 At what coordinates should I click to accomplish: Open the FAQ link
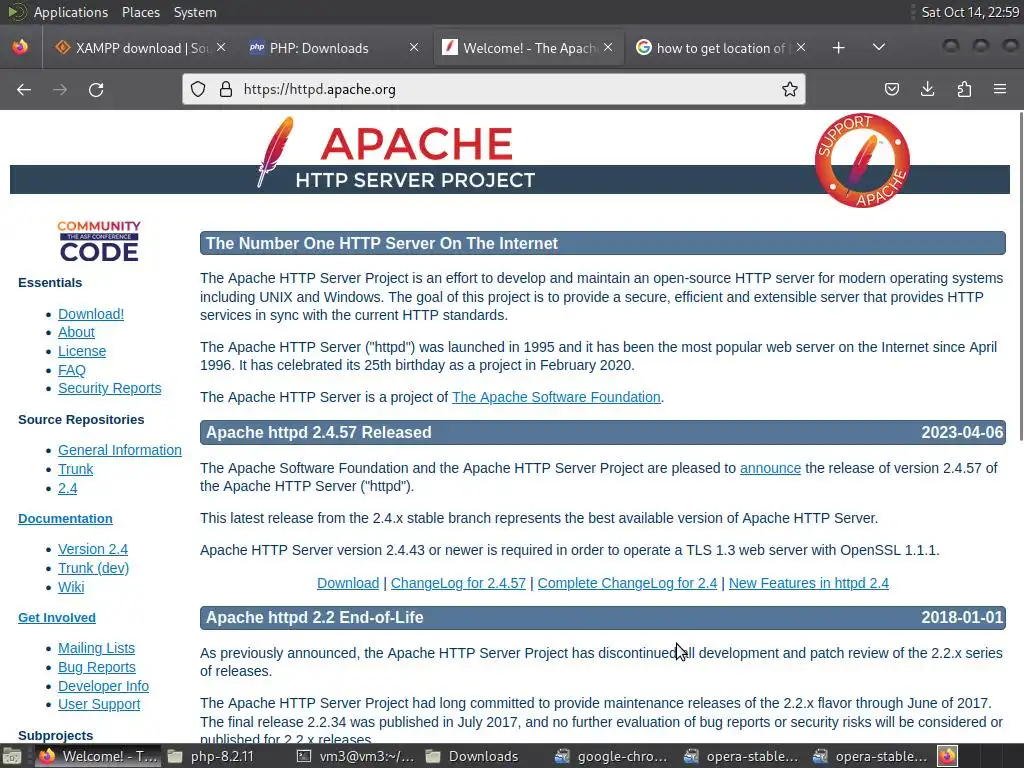[72, 370]
